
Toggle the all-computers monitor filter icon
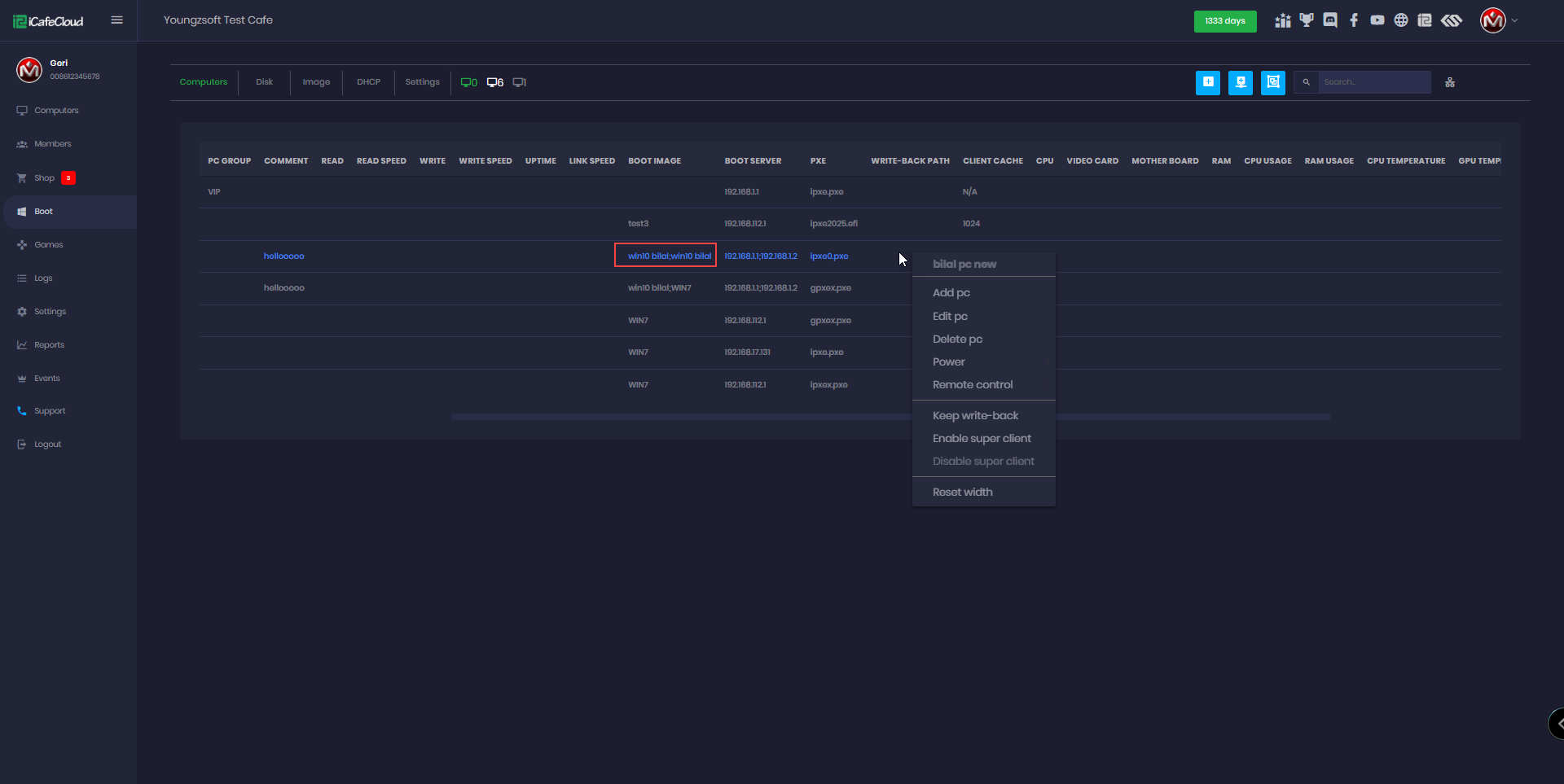(518, 81)
